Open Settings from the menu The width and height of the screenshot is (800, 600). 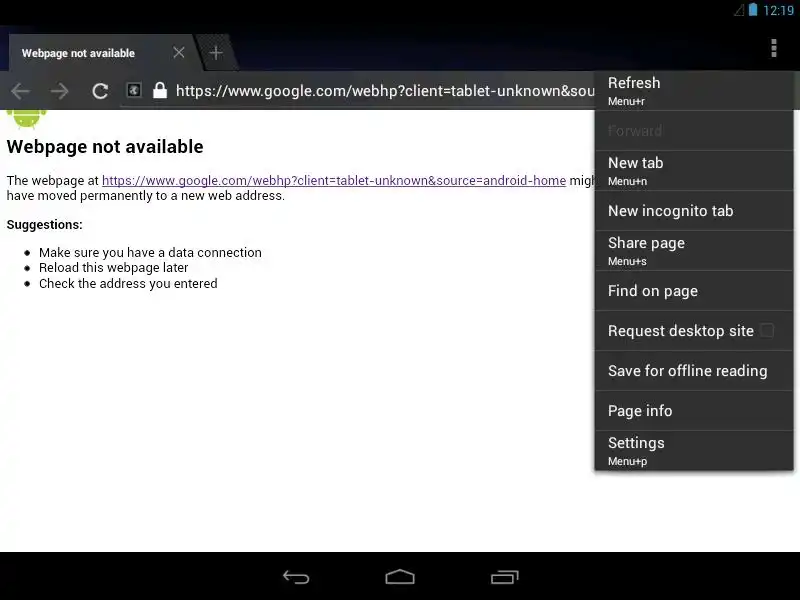694,451
